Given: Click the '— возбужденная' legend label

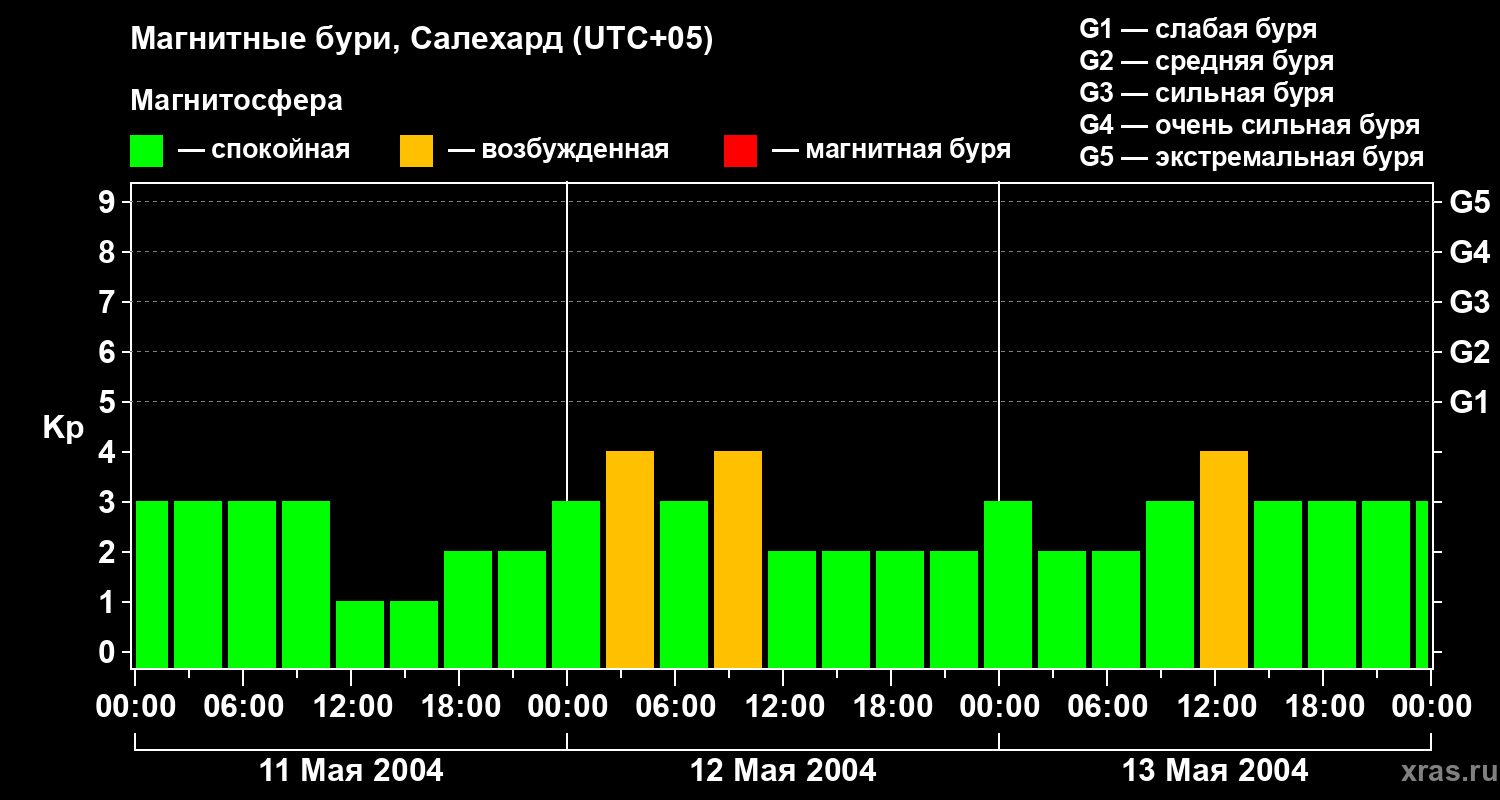Looking at the screenshot, I should pyautogui.click(x=558, y=150).
